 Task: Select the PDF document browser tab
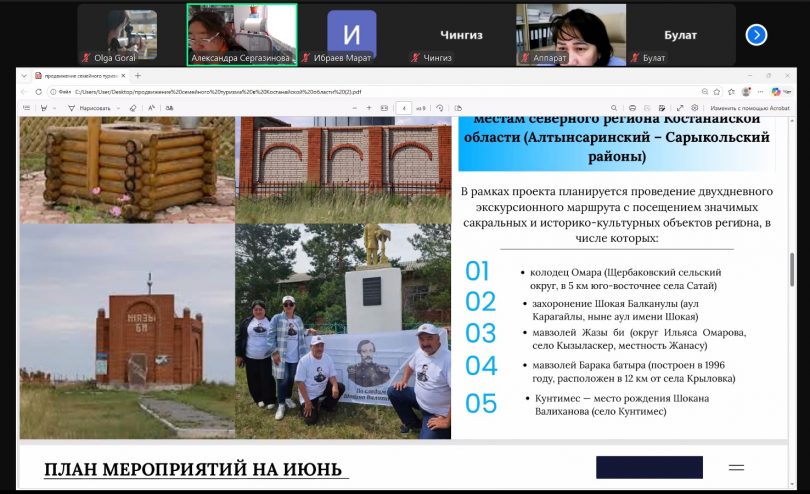tap(80, 75)
